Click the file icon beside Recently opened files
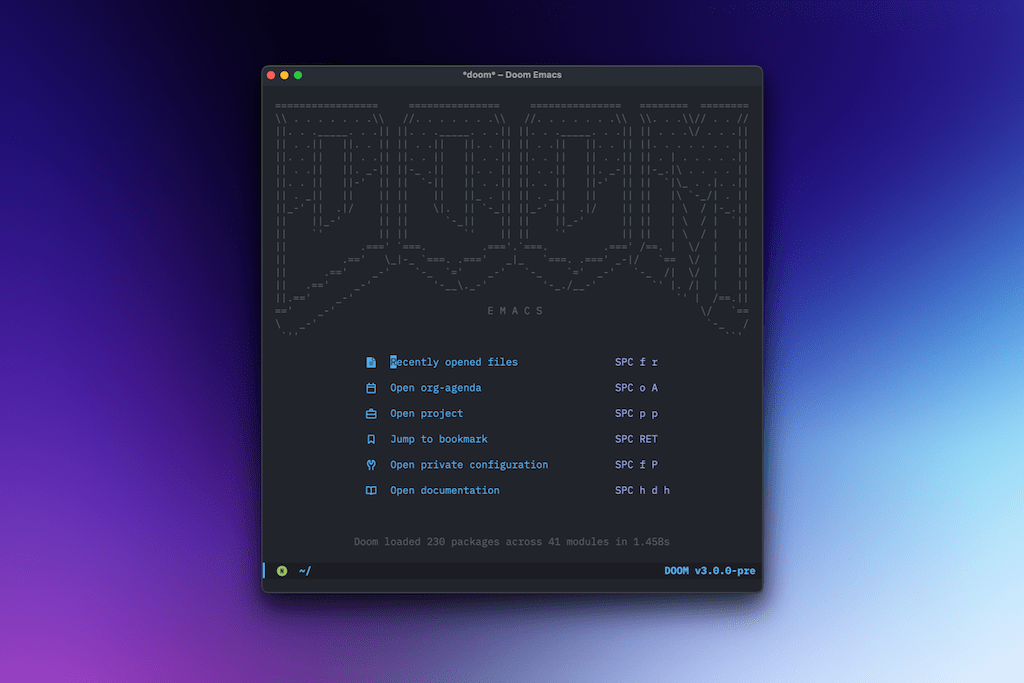1024x683 pixels. coord(371,362)
